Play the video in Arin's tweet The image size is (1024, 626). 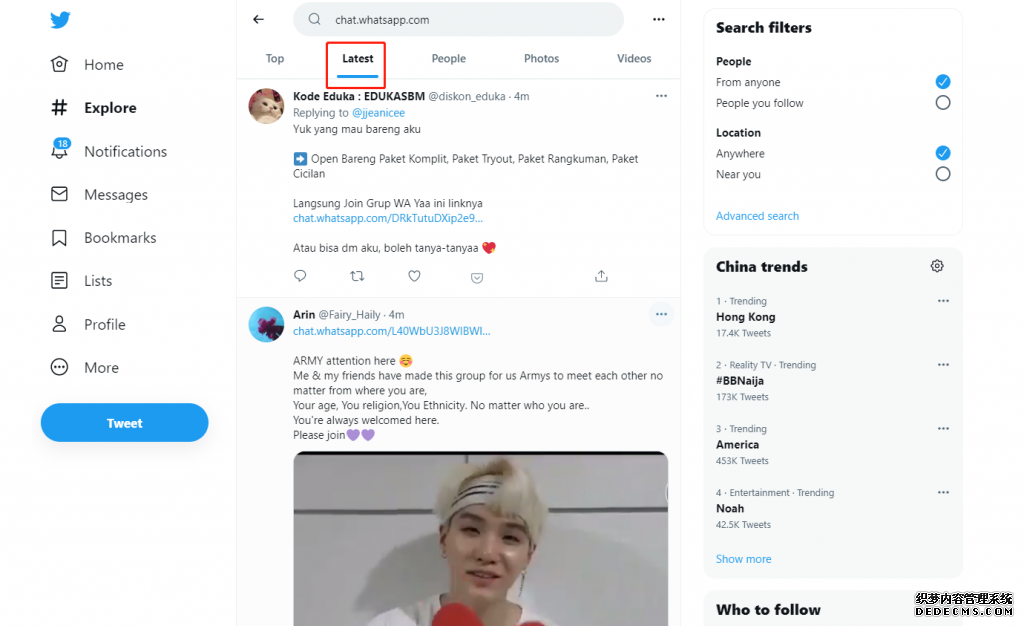click(481, 539)
